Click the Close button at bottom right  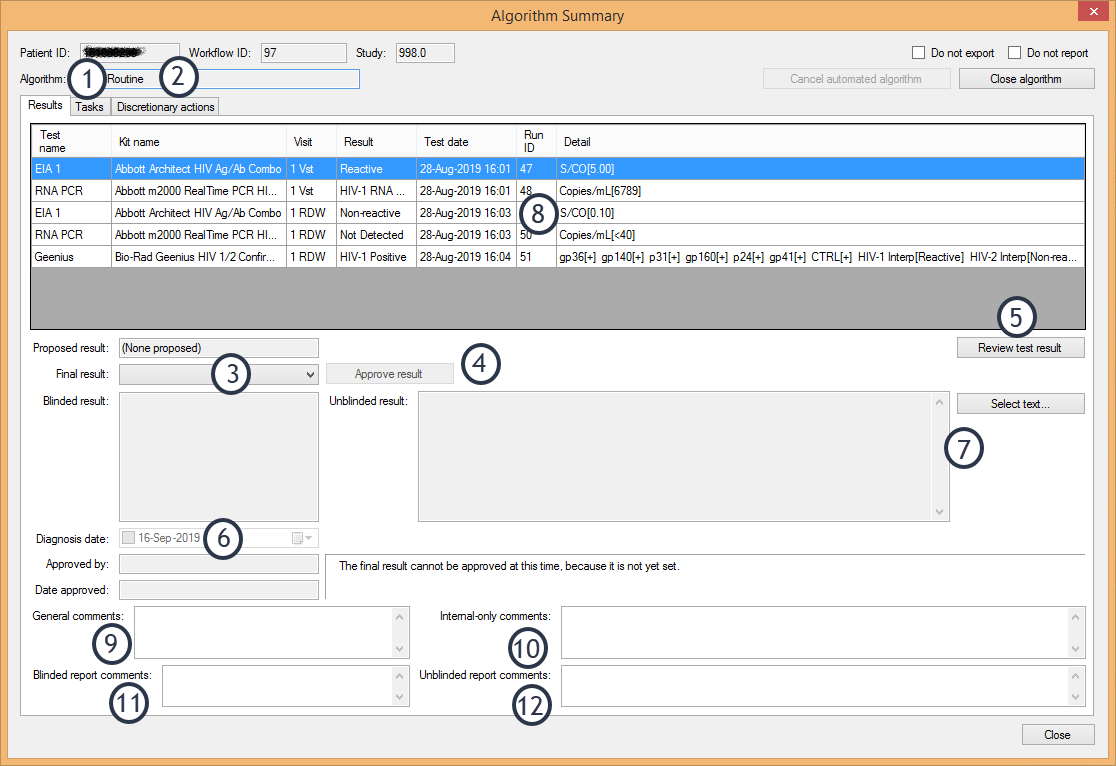(x=1057, y=735)
